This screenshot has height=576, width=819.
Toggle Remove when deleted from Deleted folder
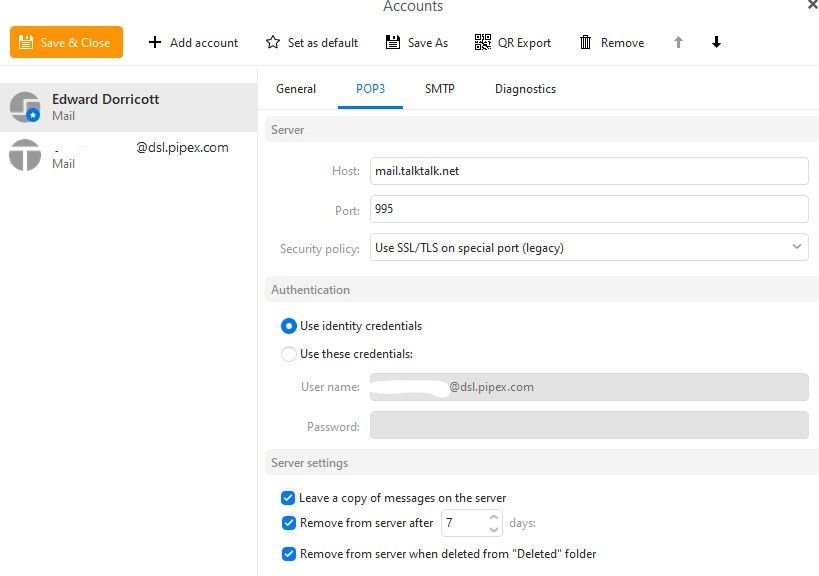point(288,554)
